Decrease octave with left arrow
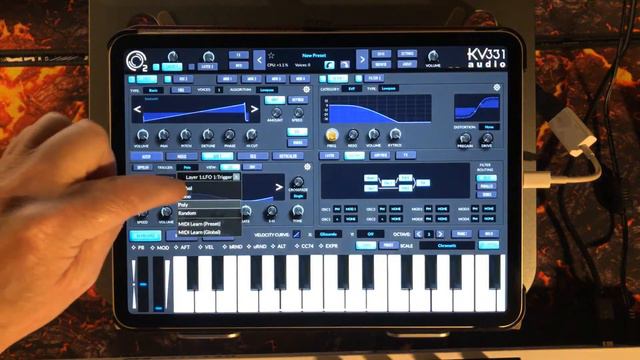640x360 pixels. coord(418,234)
